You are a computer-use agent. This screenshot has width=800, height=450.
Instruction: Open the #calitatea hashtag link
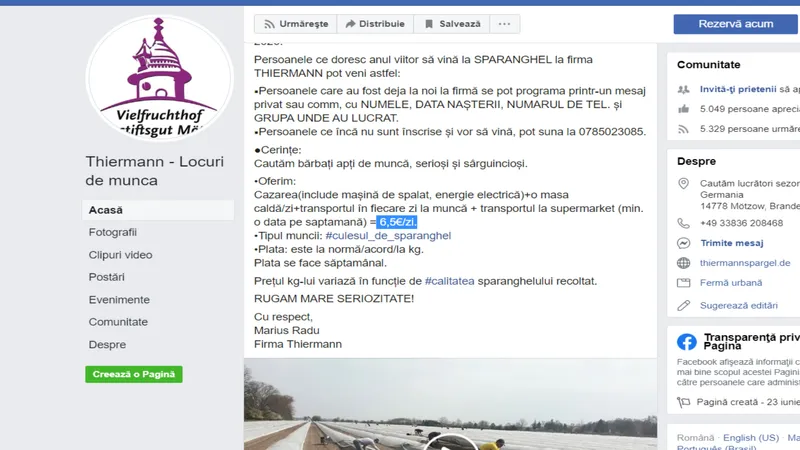pyautogui.click(x=449, y=281)
